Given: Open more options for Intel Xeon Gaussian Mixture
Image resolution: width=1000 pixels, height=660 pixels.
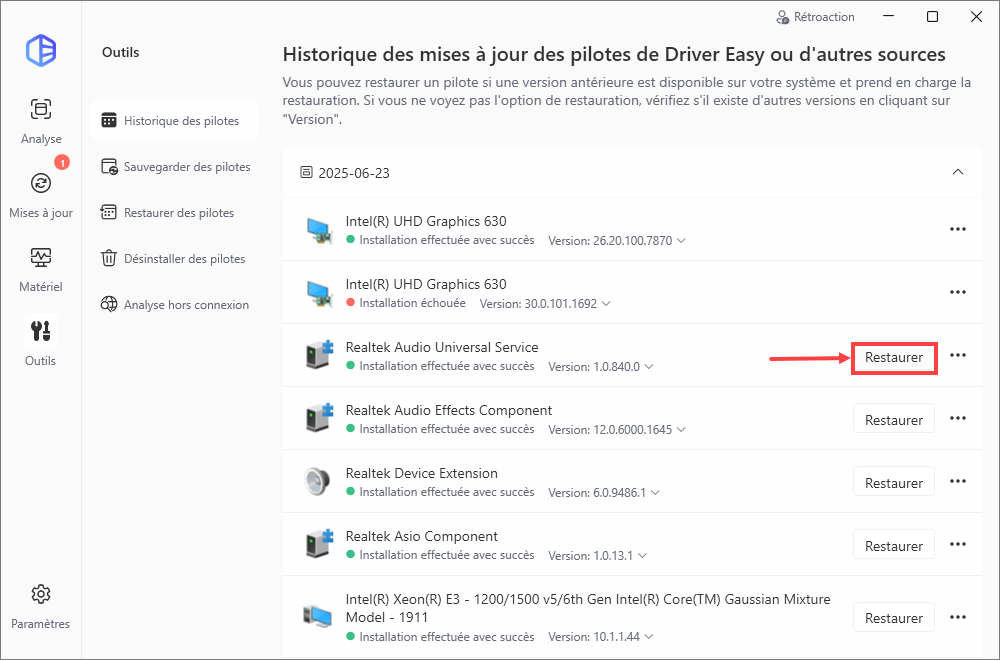Looking at the screenshot, I should pyautogui.click(x=958, y=617).
